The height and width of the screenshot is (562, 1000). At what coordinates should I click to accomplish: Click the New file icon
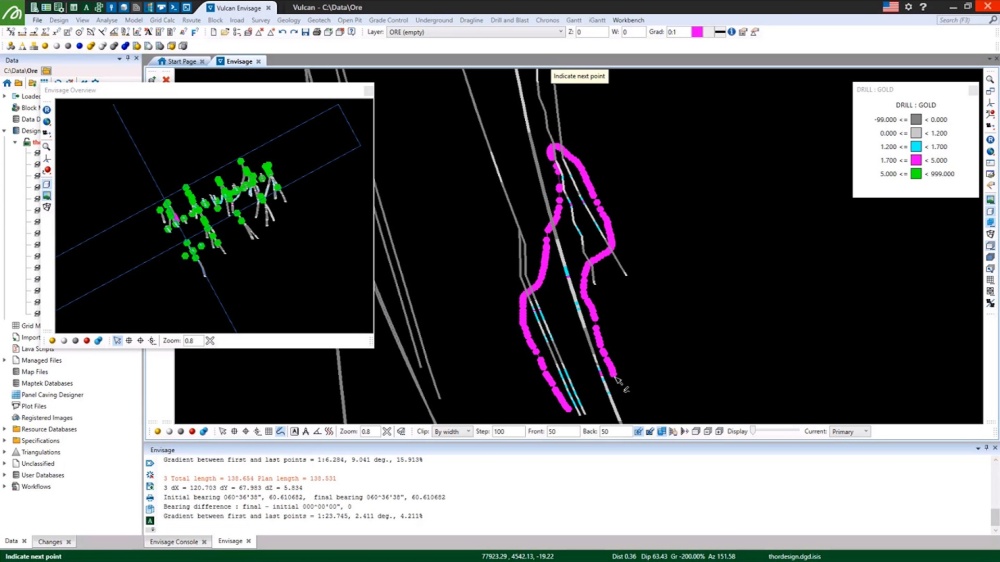[x=214, y=32]
